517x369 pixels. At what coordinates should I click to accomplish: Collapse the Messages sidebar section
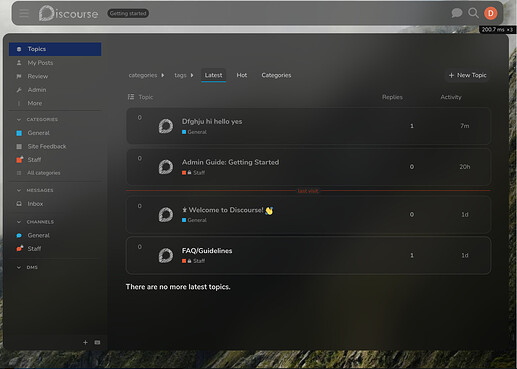pyautogui.click(x=35, y=190)
